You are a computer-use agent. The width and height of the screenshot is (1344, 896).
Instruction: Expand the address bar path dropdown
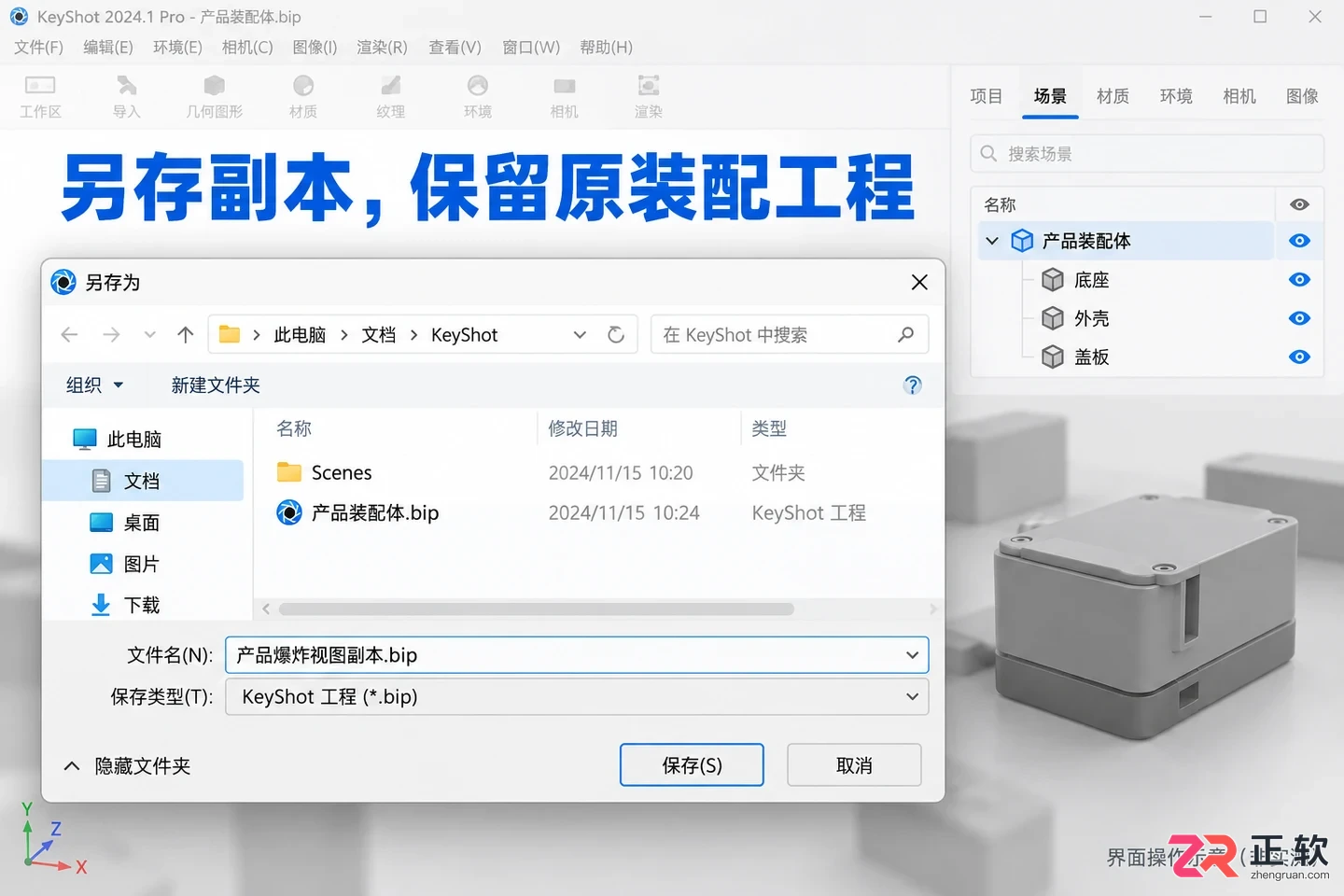(580, 334)
